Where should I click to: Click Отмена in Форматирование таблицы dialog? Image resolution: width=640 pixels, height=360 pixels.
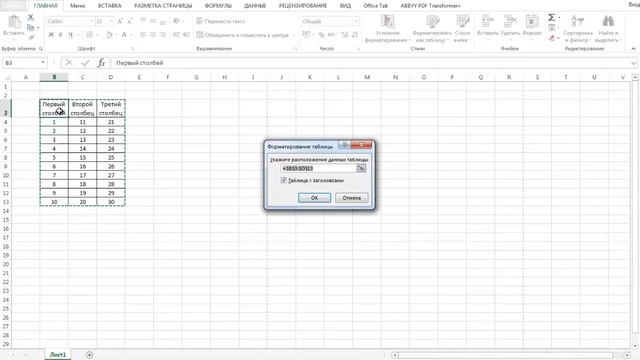pyautogui.click(x=351, y=198)
